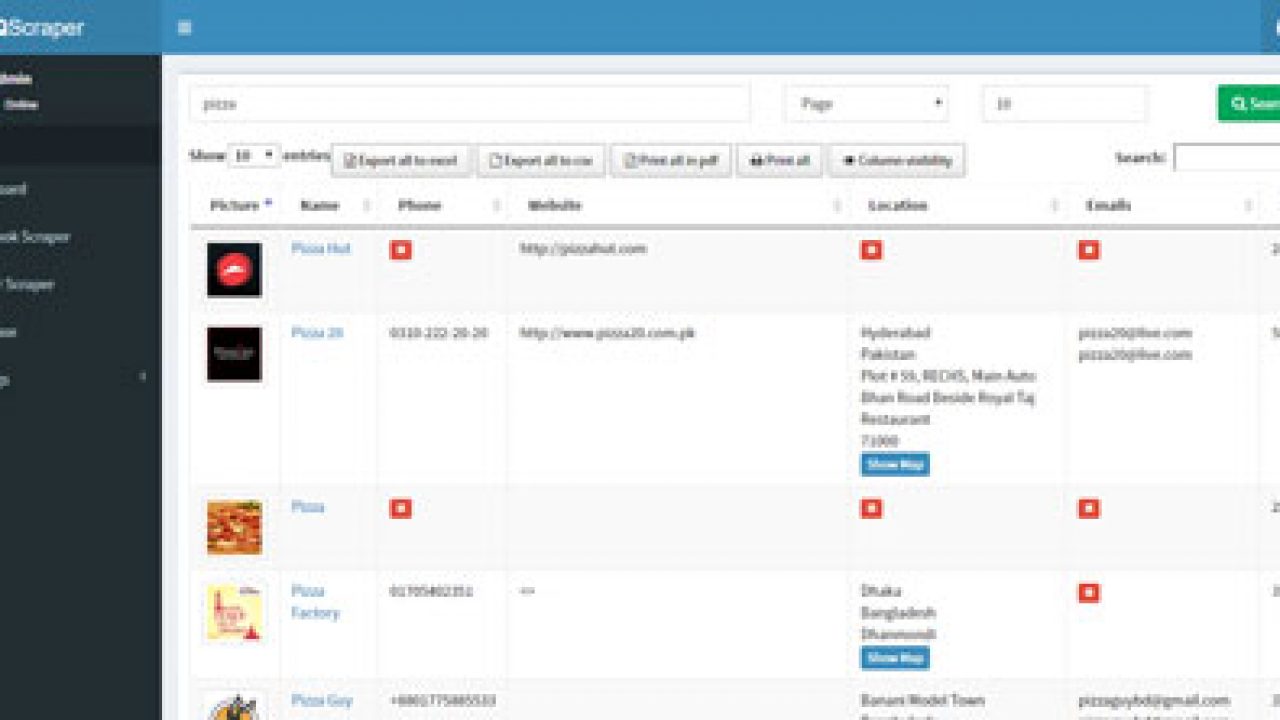Click the pizza20.com.pk website text

click(x=607, y=332)
